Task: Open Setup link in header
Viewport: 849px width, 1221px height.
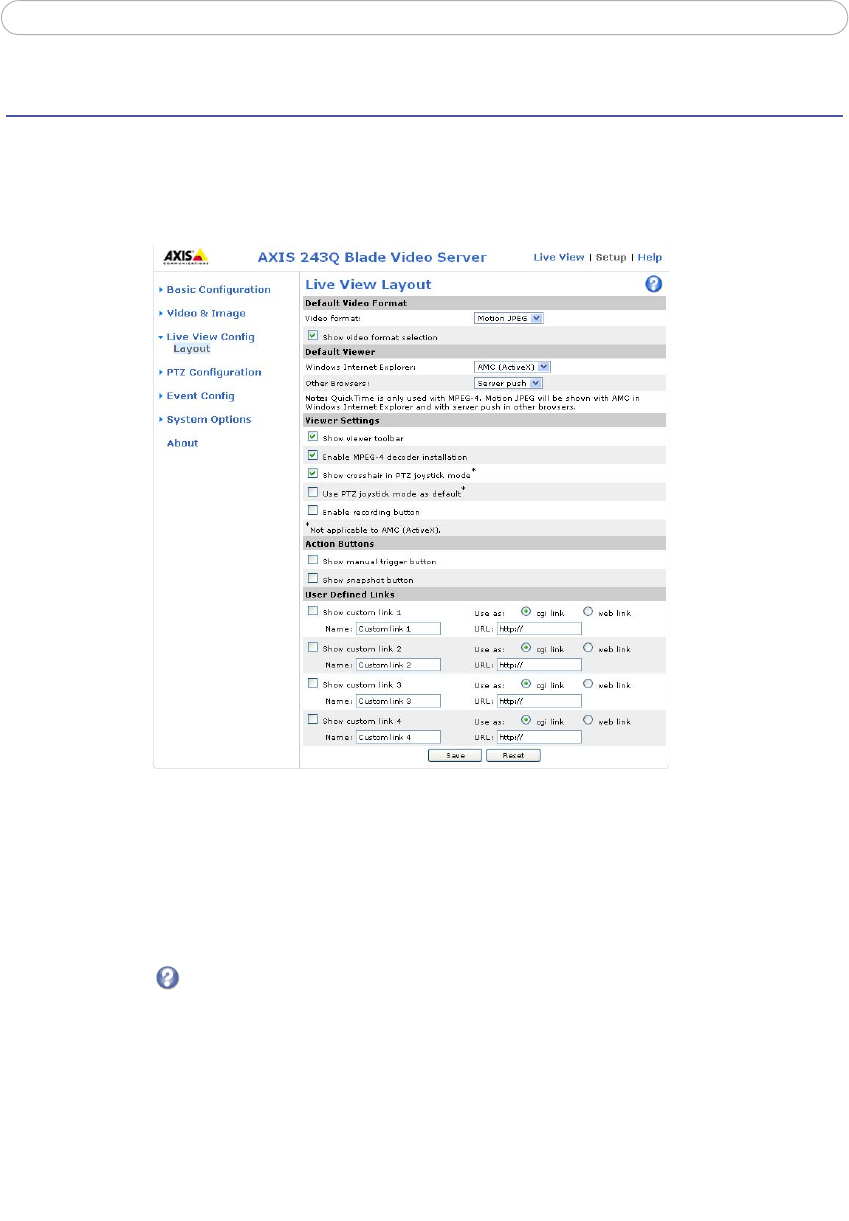Action: click(611, 257)
